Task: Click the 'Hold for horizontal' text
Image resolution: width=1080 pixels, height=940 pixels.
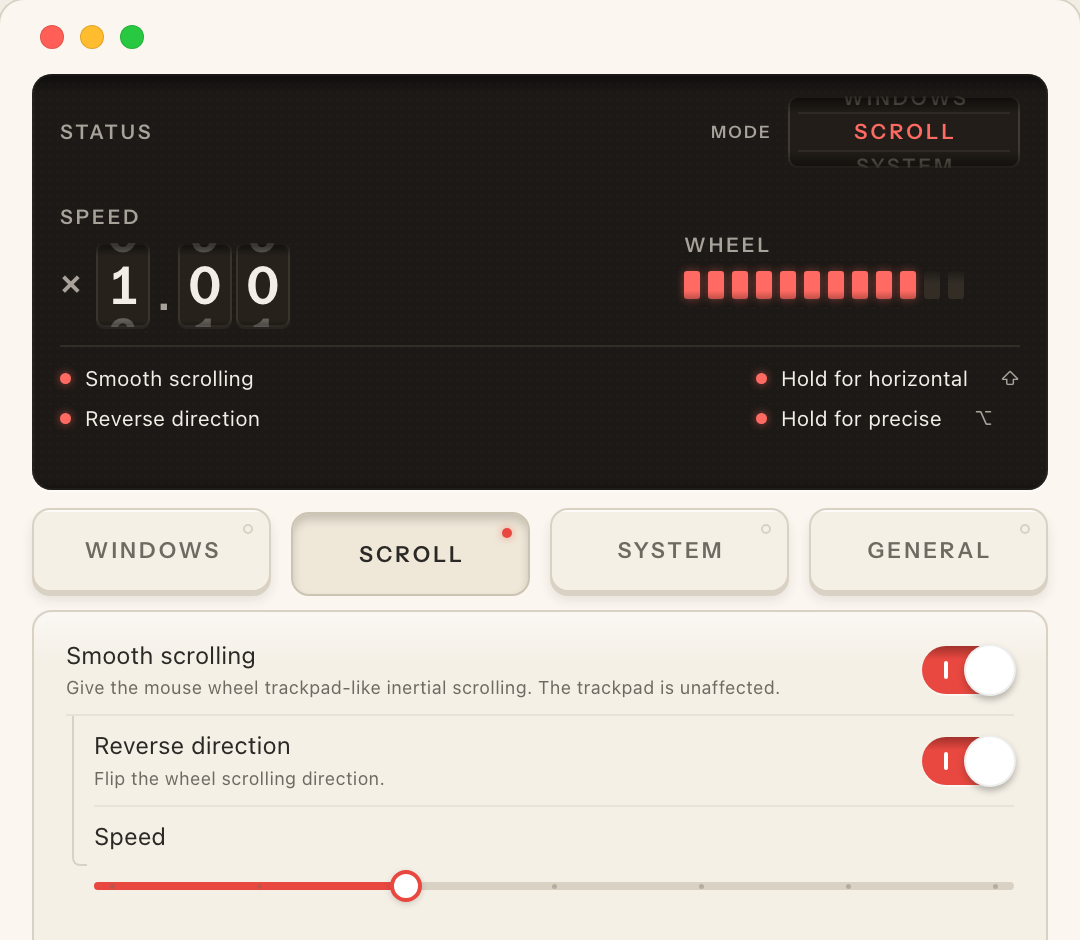Action: click(x=874, y=379)
